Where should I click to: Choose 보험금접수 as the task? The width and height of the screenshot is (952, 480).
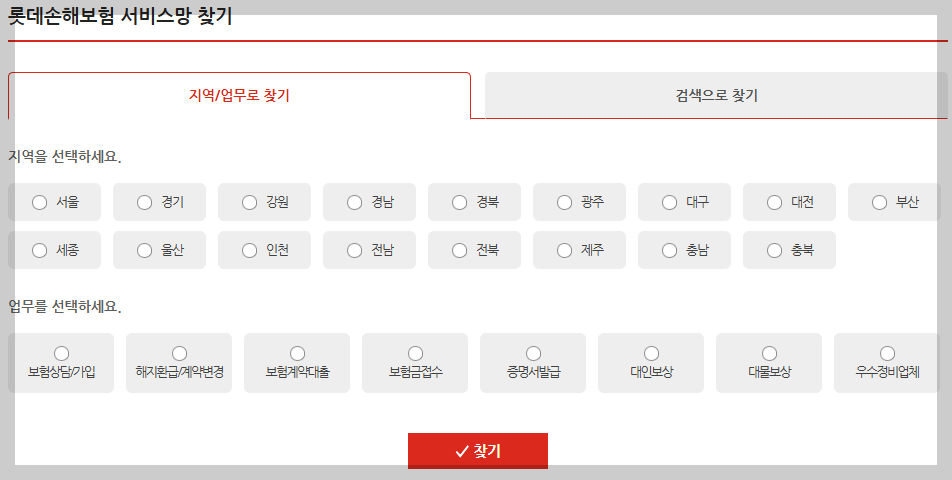415,353
